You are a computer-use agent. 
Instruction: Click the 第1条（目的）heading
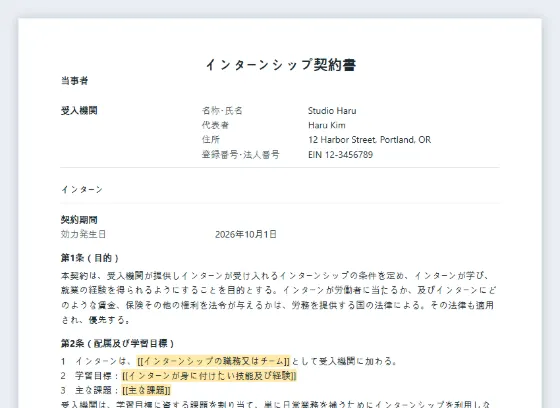90,258
